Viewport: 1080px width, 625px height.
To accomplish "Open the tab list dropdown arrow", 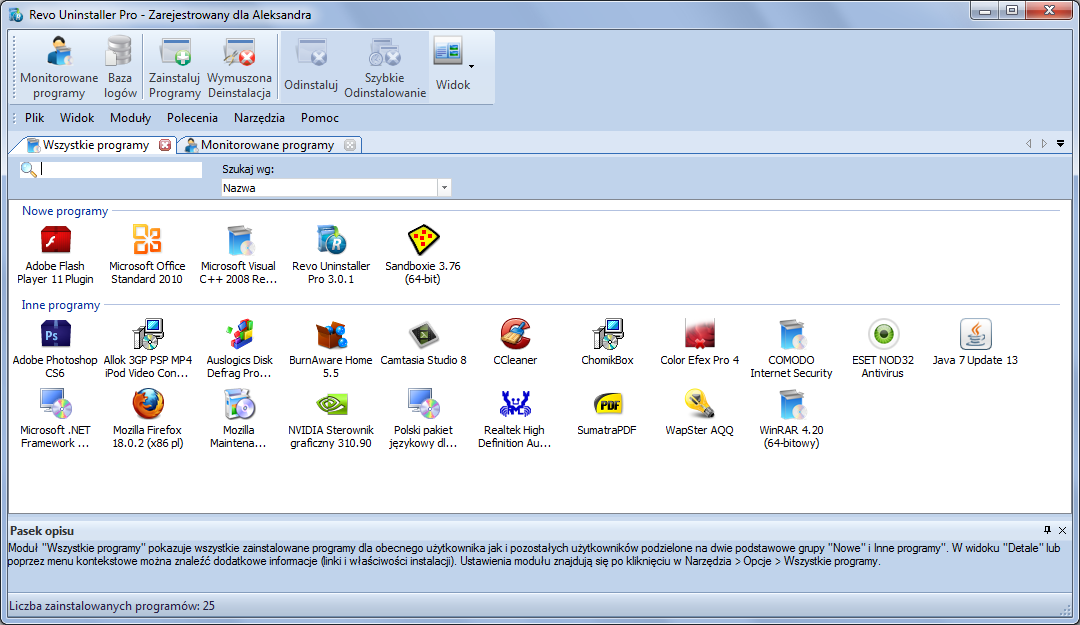I will pos(1061,144).
